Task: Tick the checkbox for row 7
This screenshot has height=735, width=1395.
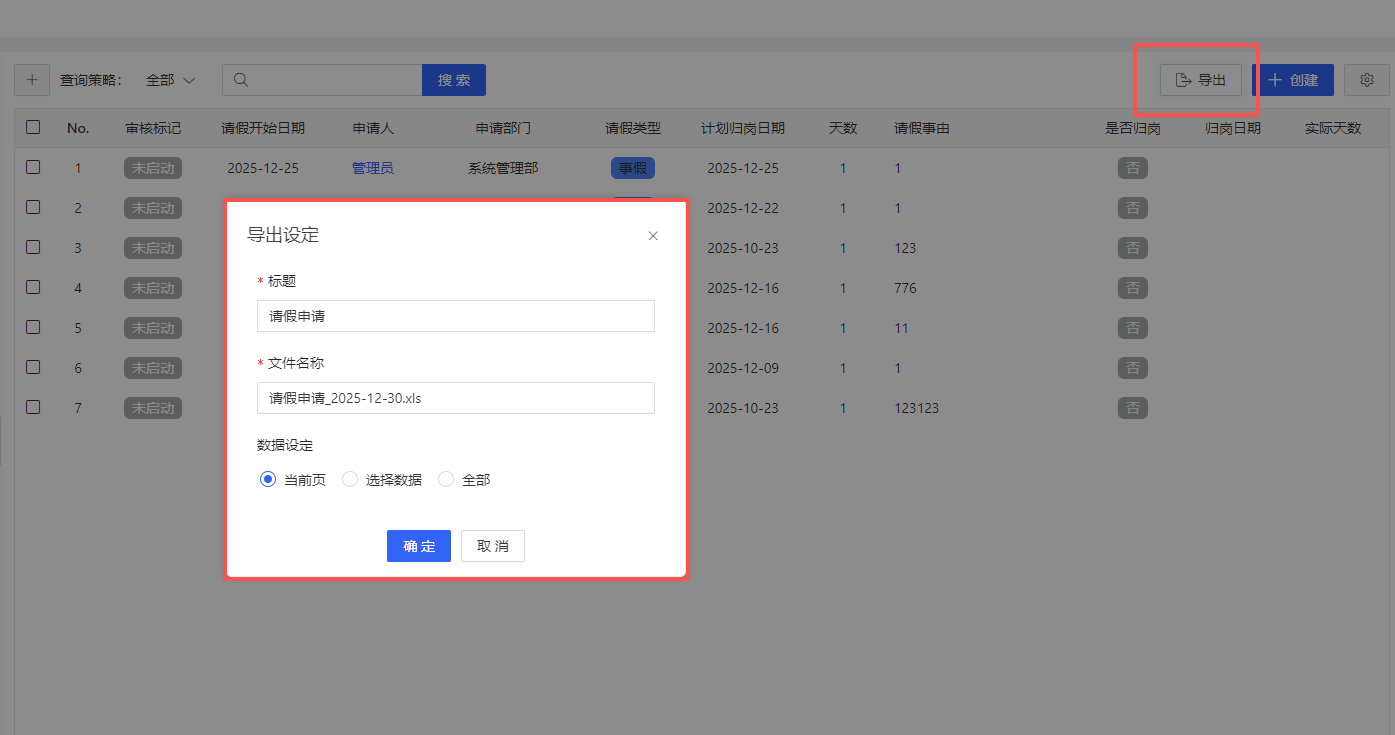Action: [33, 407]
